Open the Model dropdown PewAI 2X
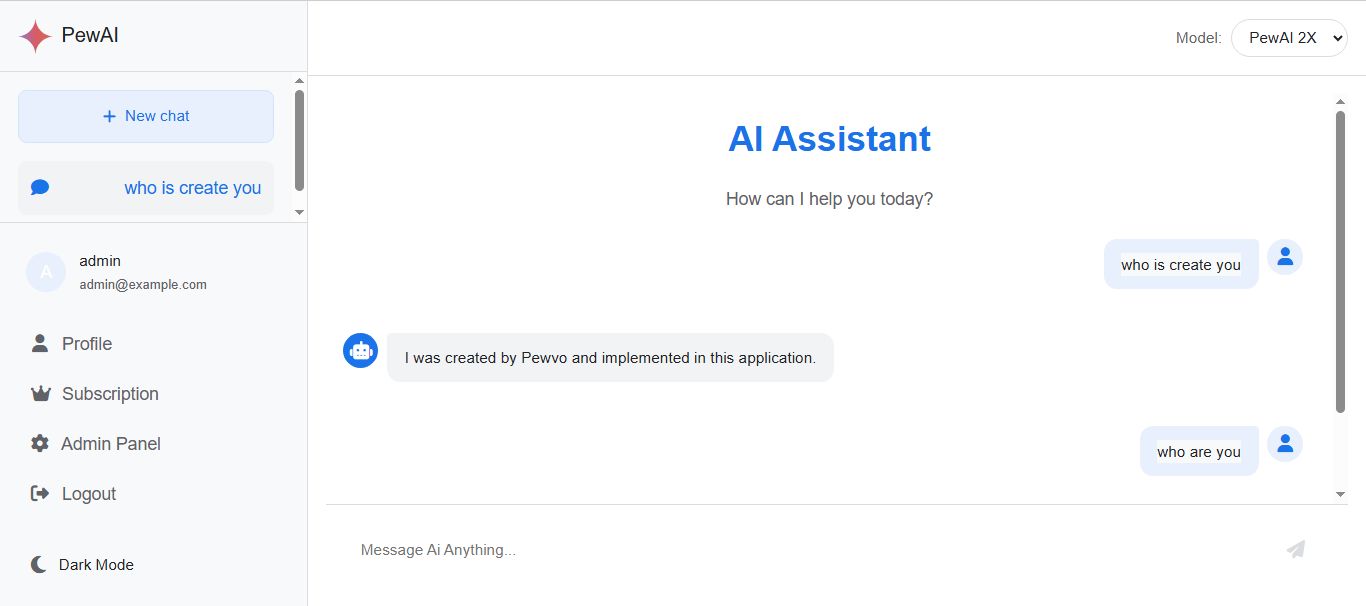Image resolution: width=1366 pixels, height=606 pixels. coord(1289,38)
